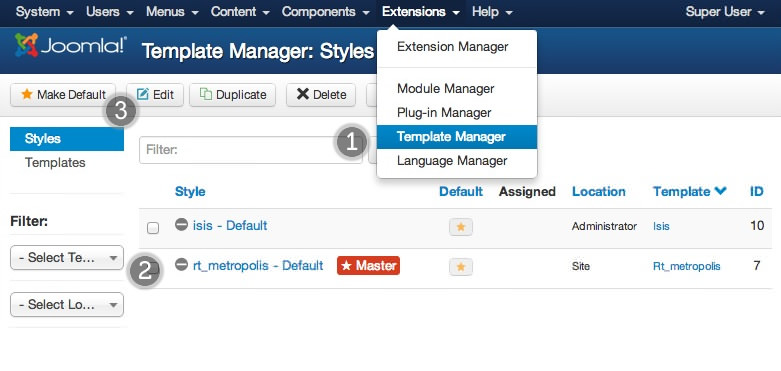
Task: Click the X Delete toolbar button
Action: [x=321, y=95]
